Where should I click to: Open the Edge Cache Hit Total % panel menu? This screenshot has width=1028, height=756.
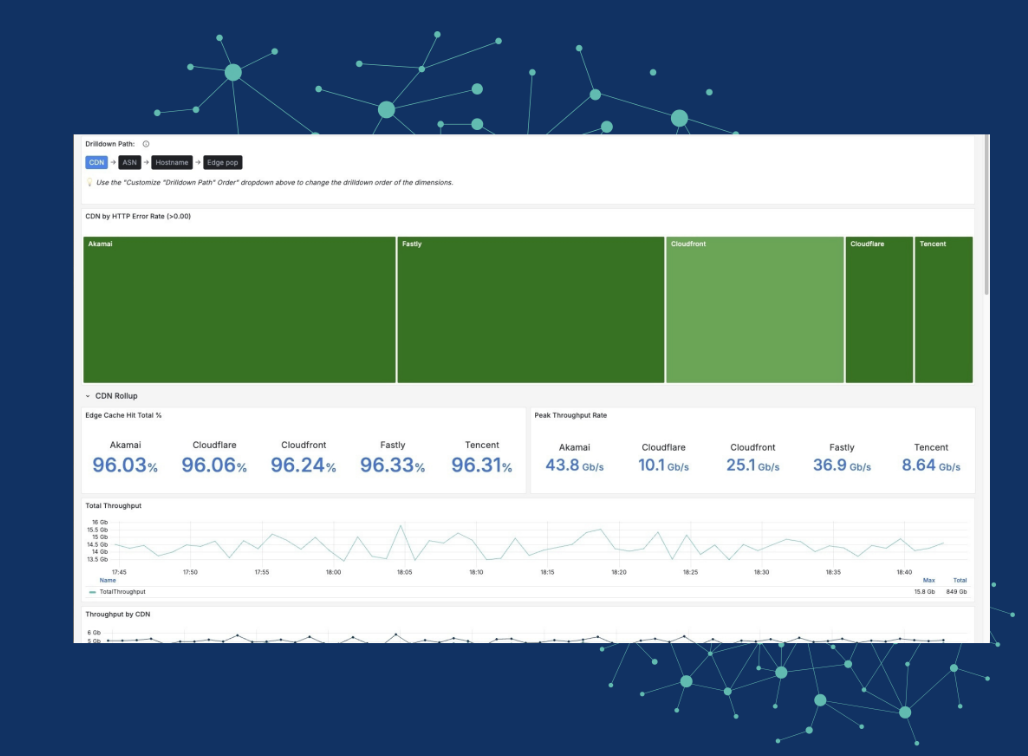tap(124, 415)
